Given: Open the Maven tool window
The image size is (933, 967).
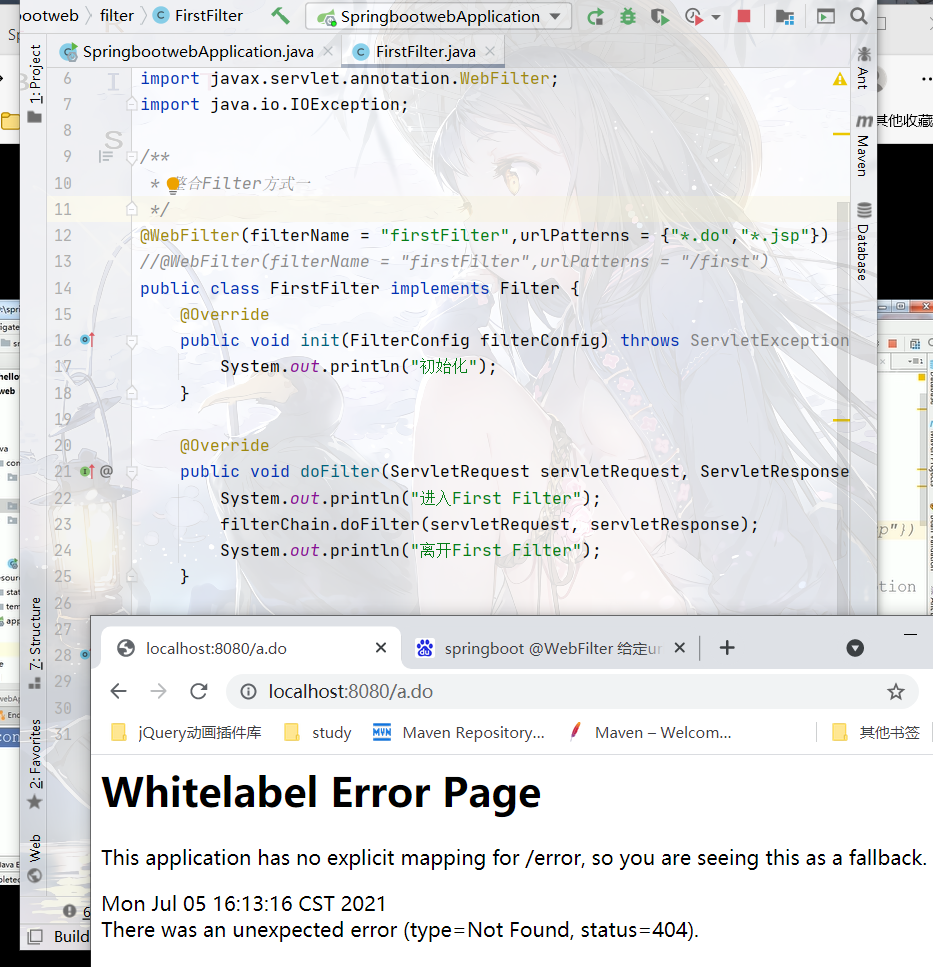Looking at the screenshot, I should coord(863,147).
